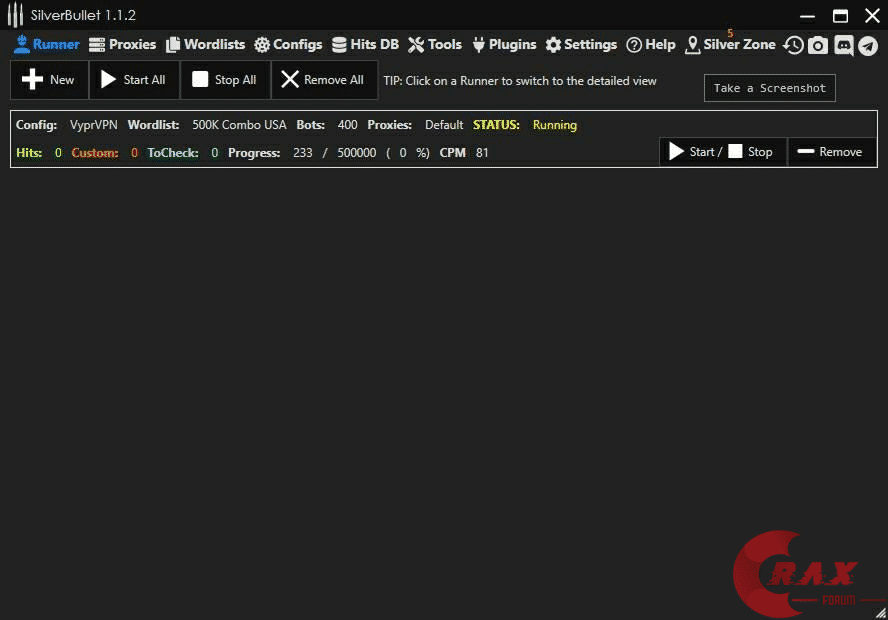Open the Wordlists tab
Image resolution: width=888 pixels, height=620 pixels.
pyautogui.click(x=206, y=44)
